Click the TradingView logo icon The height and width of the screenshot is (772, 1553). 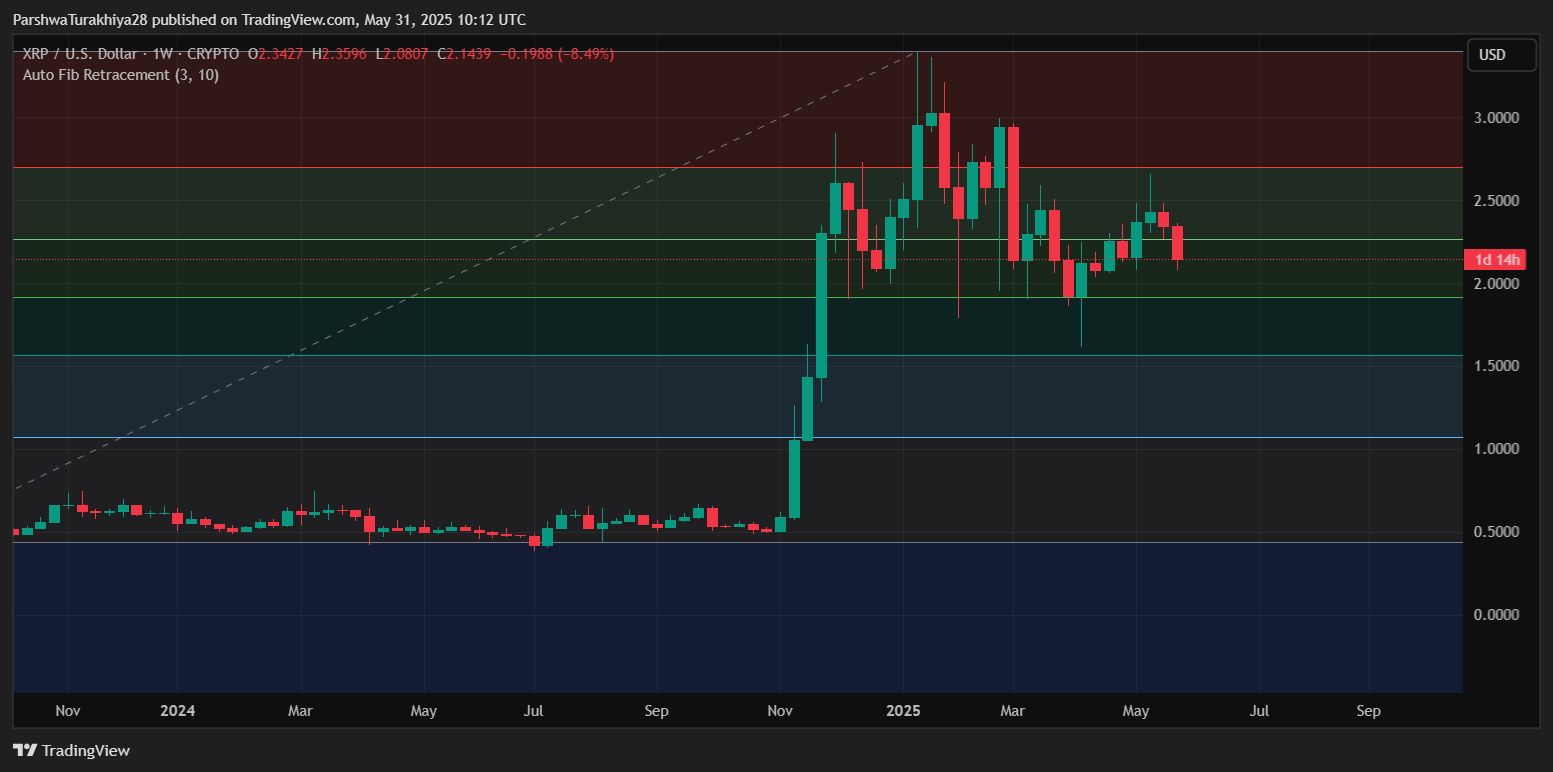click(25, 750)
